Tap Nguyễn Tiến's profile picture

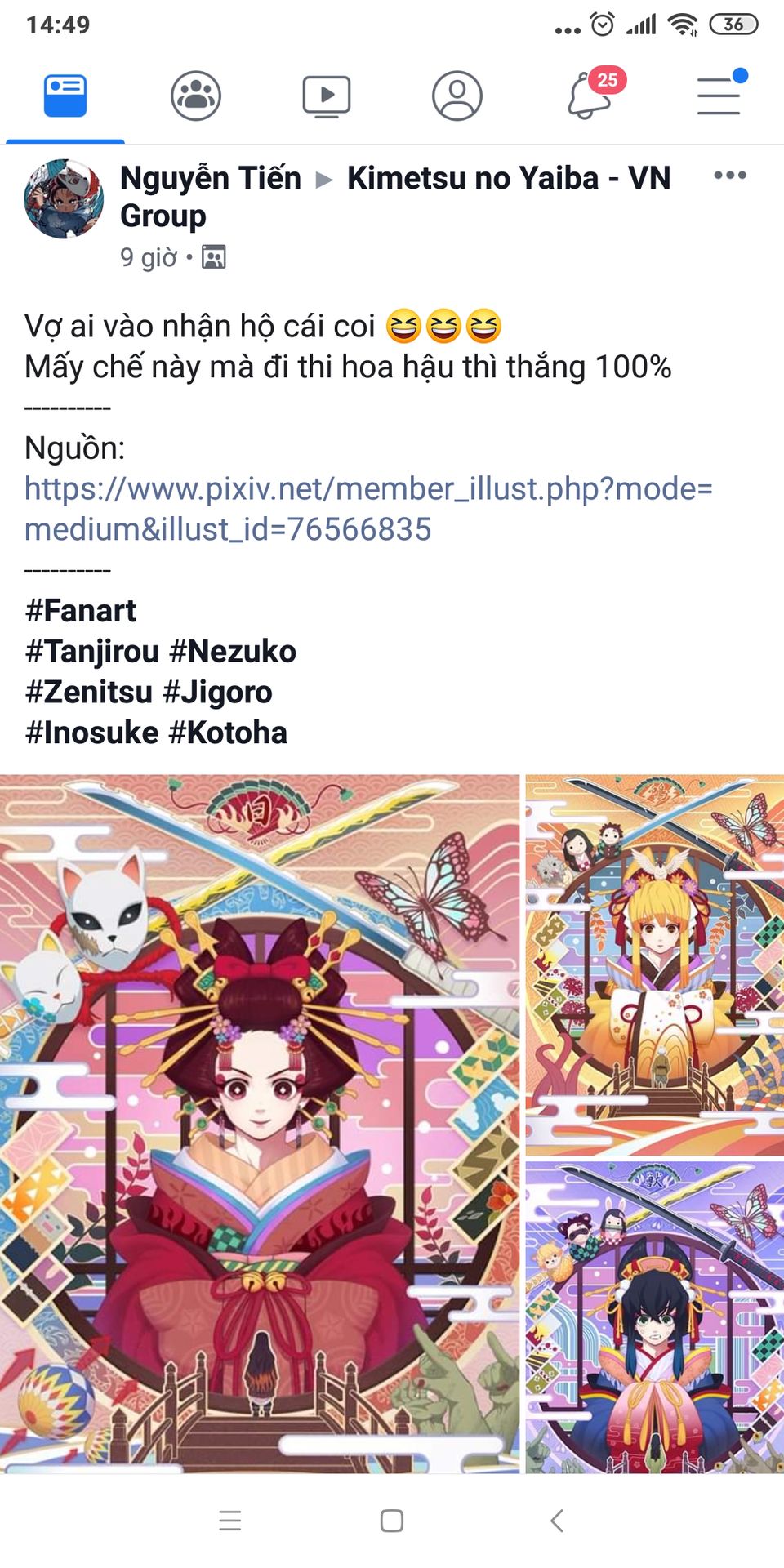(64, 199)
